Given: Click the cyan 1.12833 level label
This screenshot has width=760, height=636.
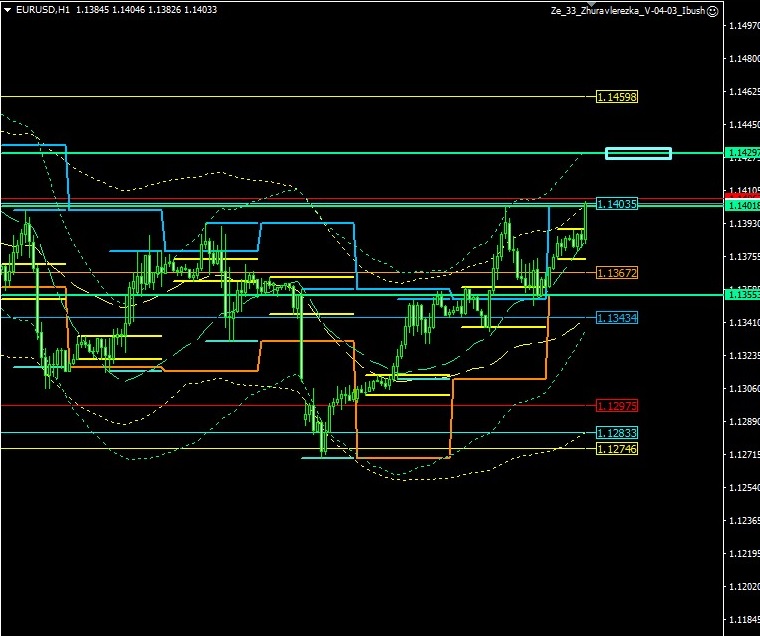Looking at the screenshot, I should [x=616, y=433].
